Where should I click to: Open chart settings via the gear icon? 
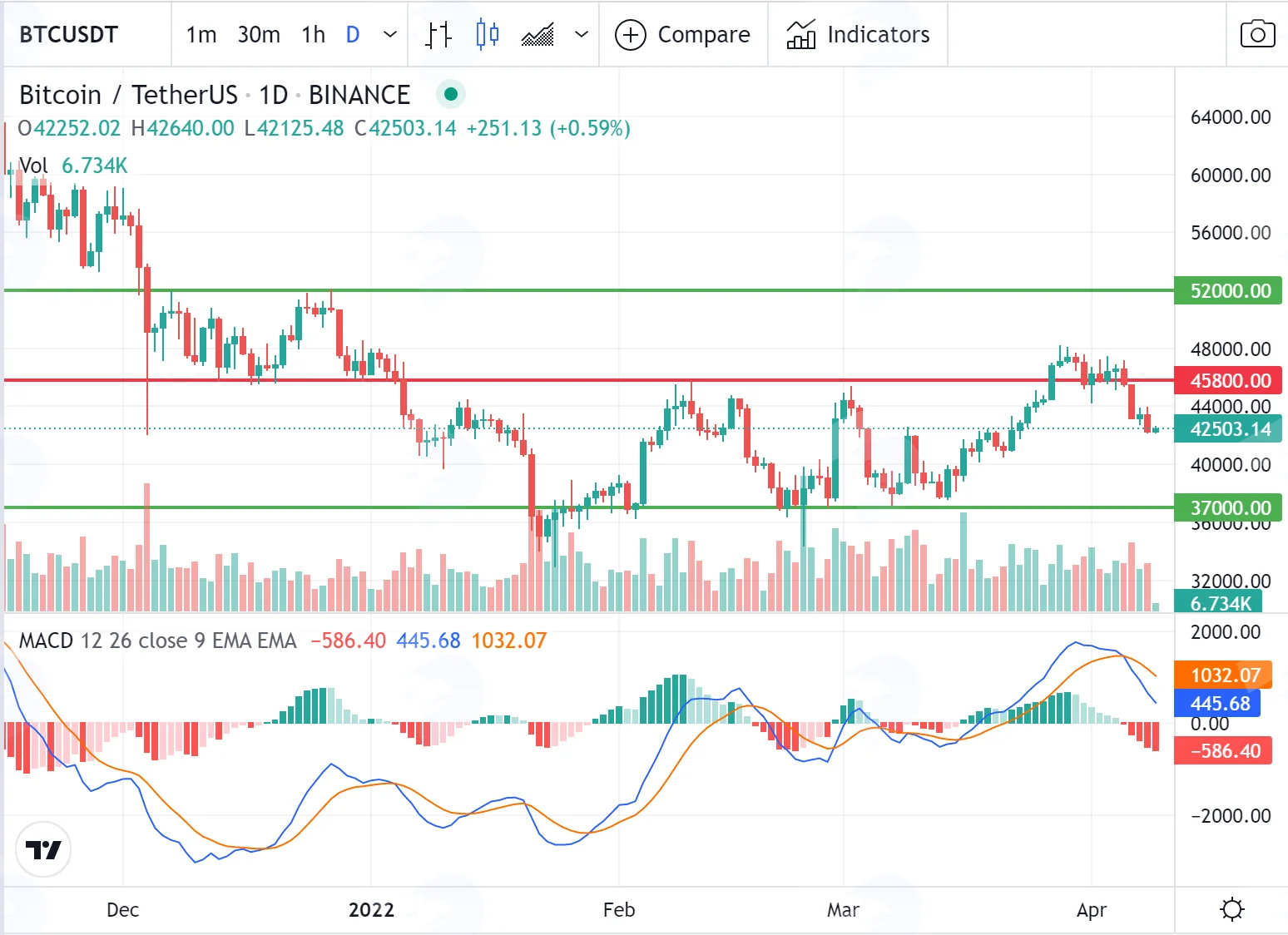point(1232,909)
